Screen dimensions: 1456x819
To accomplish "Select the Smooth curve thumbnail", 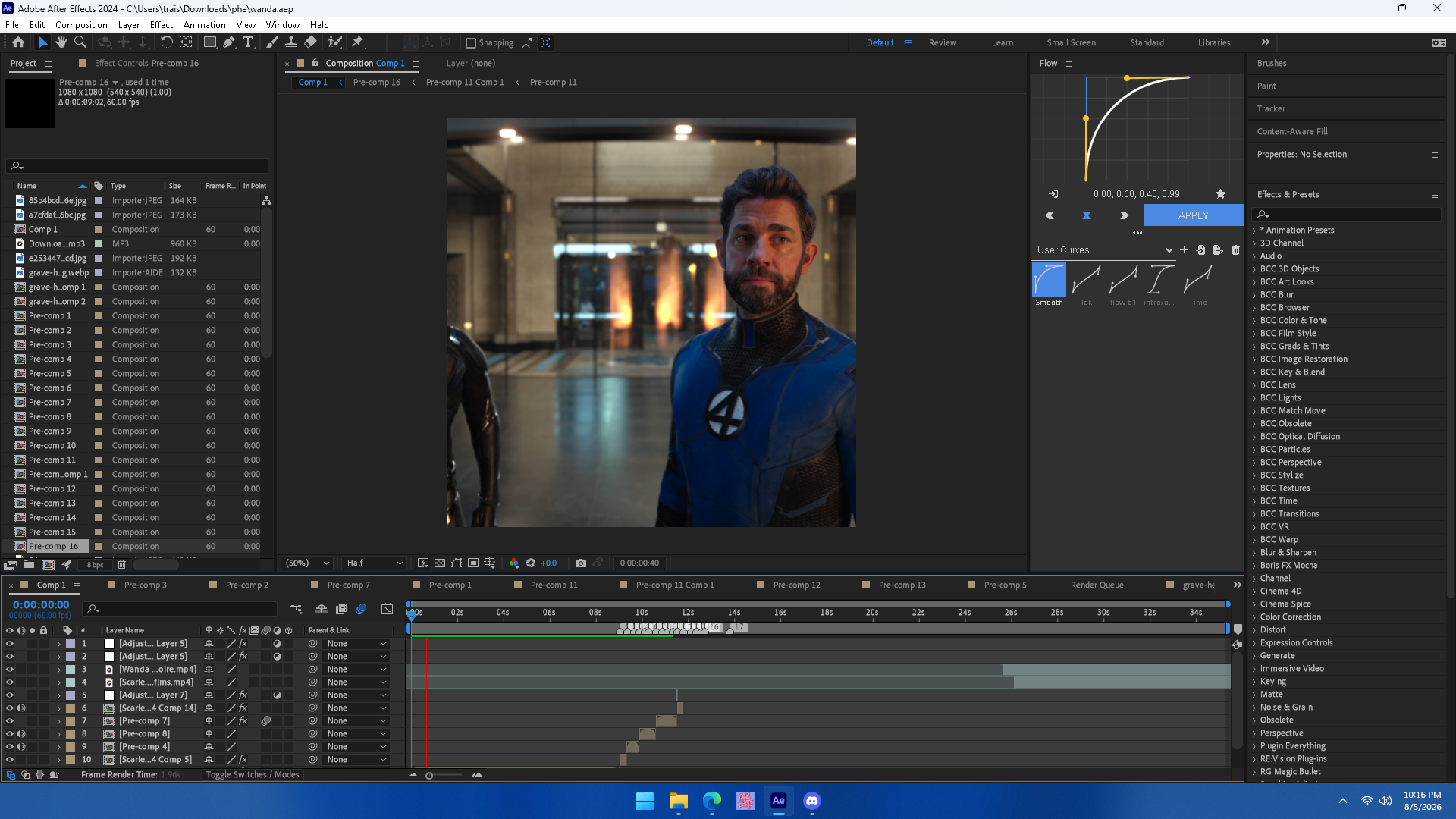I will click(x=1049, y=280).
